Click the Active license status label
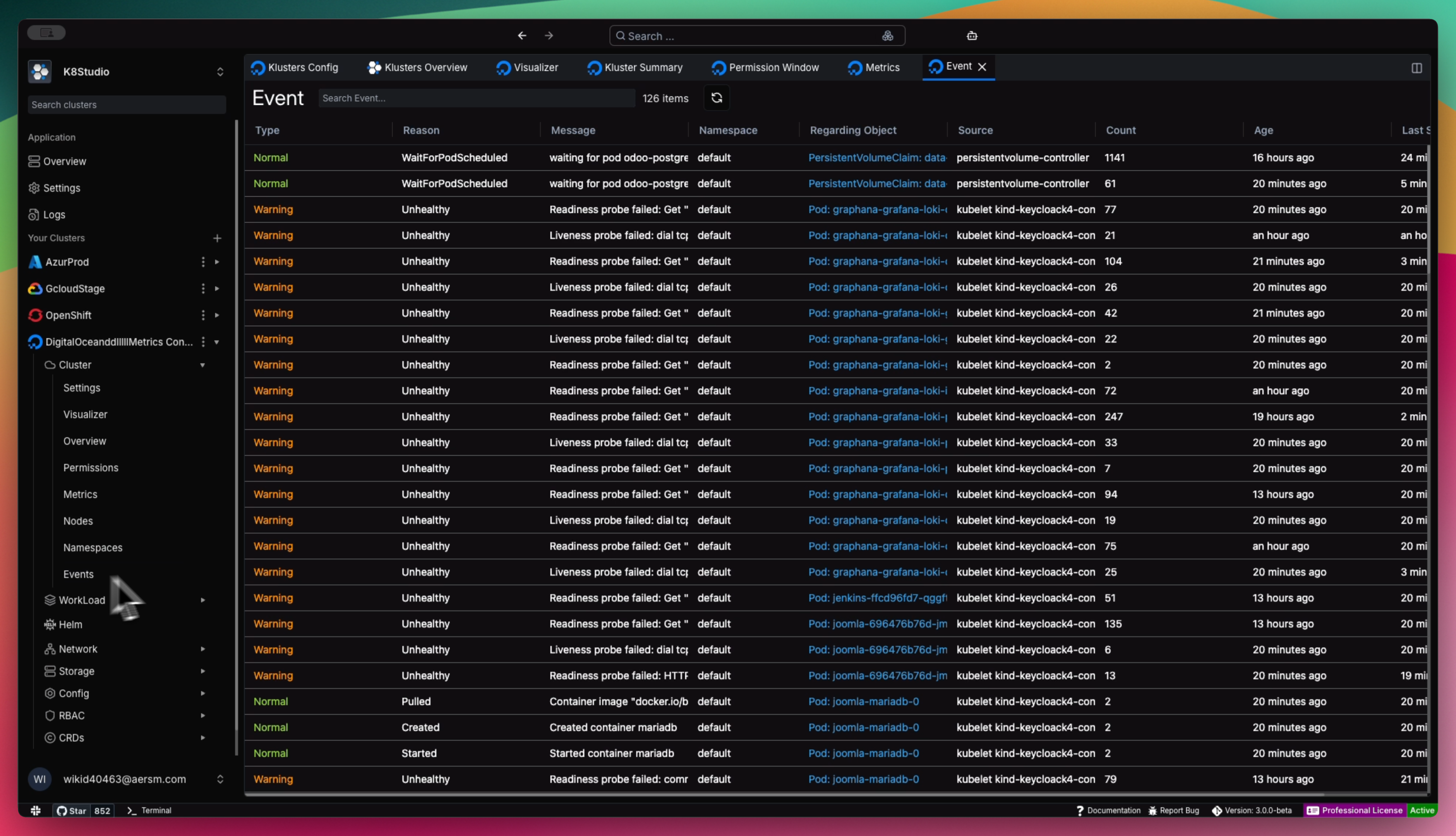1456x836 pixels. coord(1422,810)
